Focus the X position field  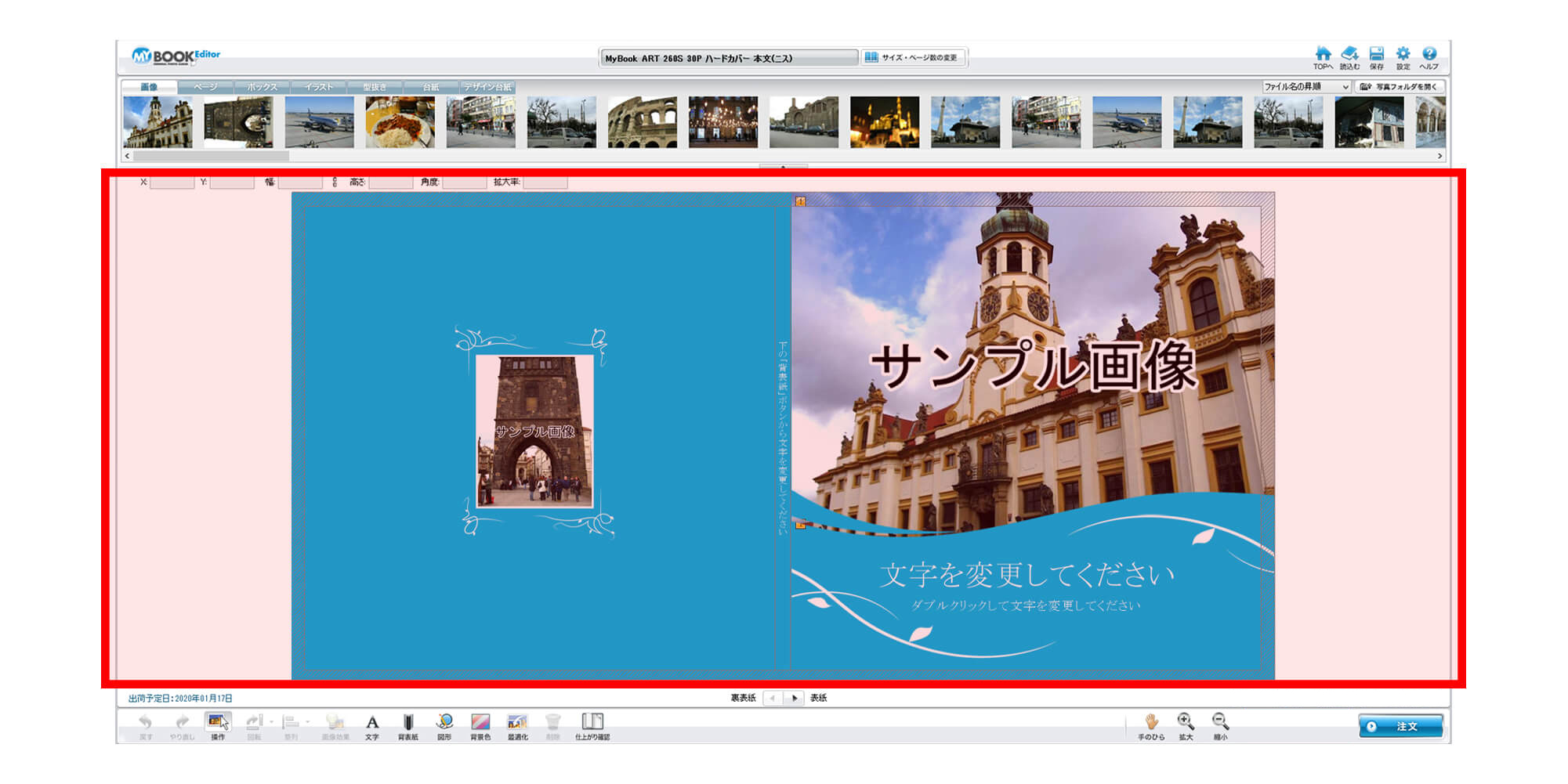[172, 182]
